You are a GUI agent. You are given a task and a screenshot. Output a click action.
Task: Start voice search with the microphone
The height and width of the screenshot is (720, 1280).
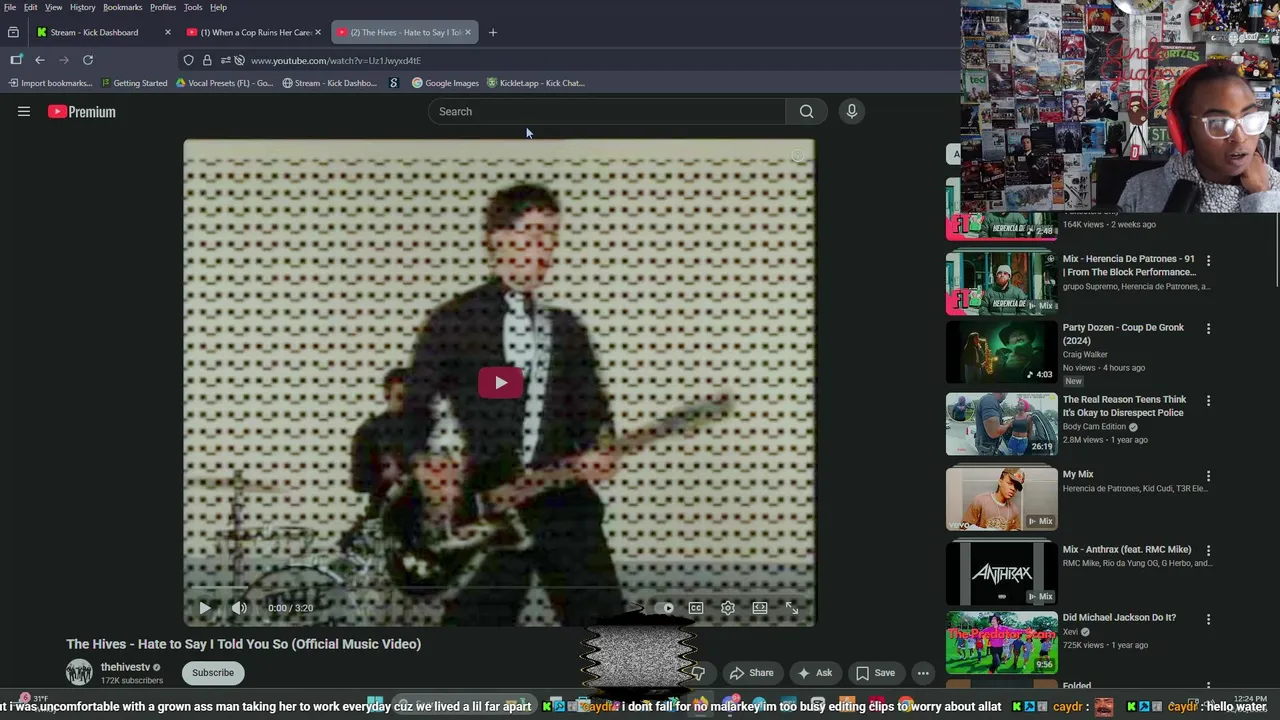tap(852, 111)
